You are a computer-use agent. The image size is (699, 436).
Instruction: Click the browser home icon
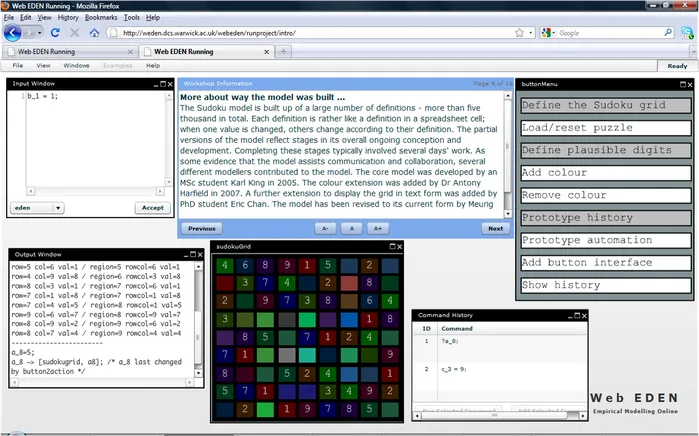click(x=93, y=33)
